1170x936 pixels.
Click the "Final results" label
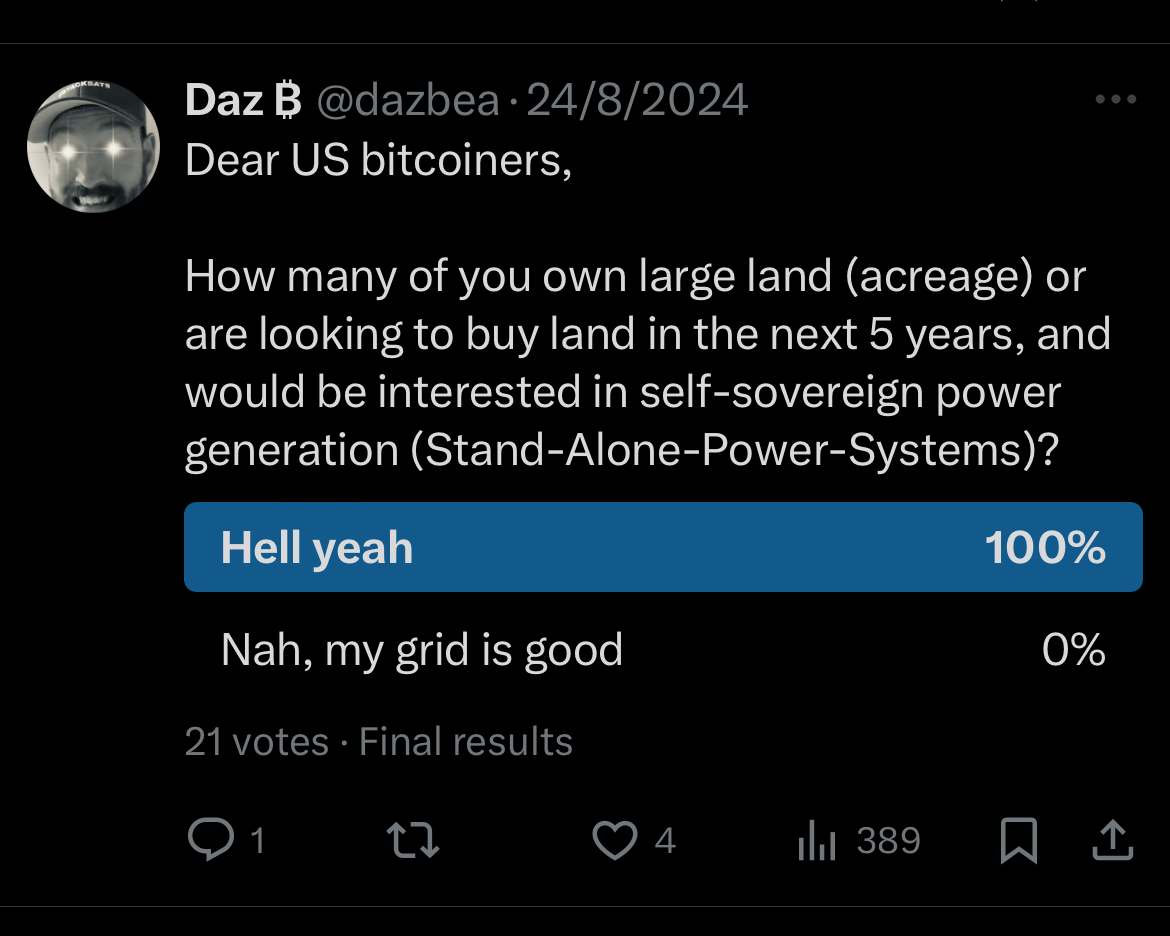(x=466, y=742)
